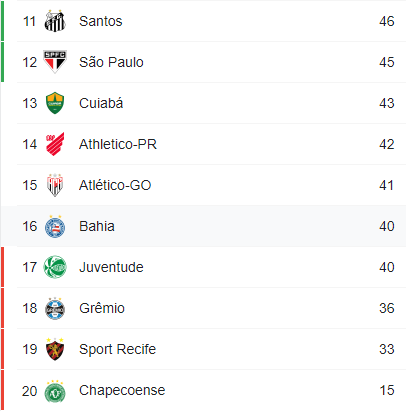The width and height of the screenshot is (406, 411).
Task: Select the Cuiabá team name
Action: coord(101,103)
